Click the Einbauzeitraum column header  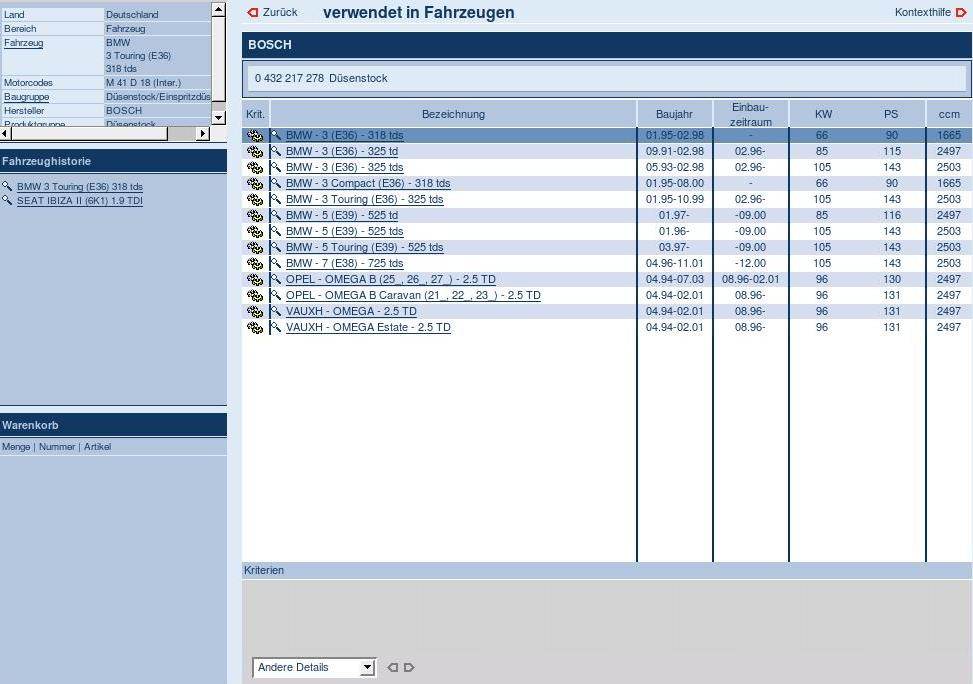(751, 114)
